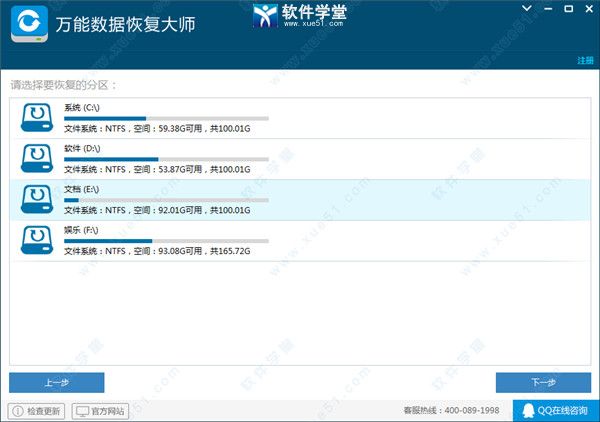This screenshot has height=422, width=600.
Task: Go back with the 上一步 button
Action: point(56,382)
